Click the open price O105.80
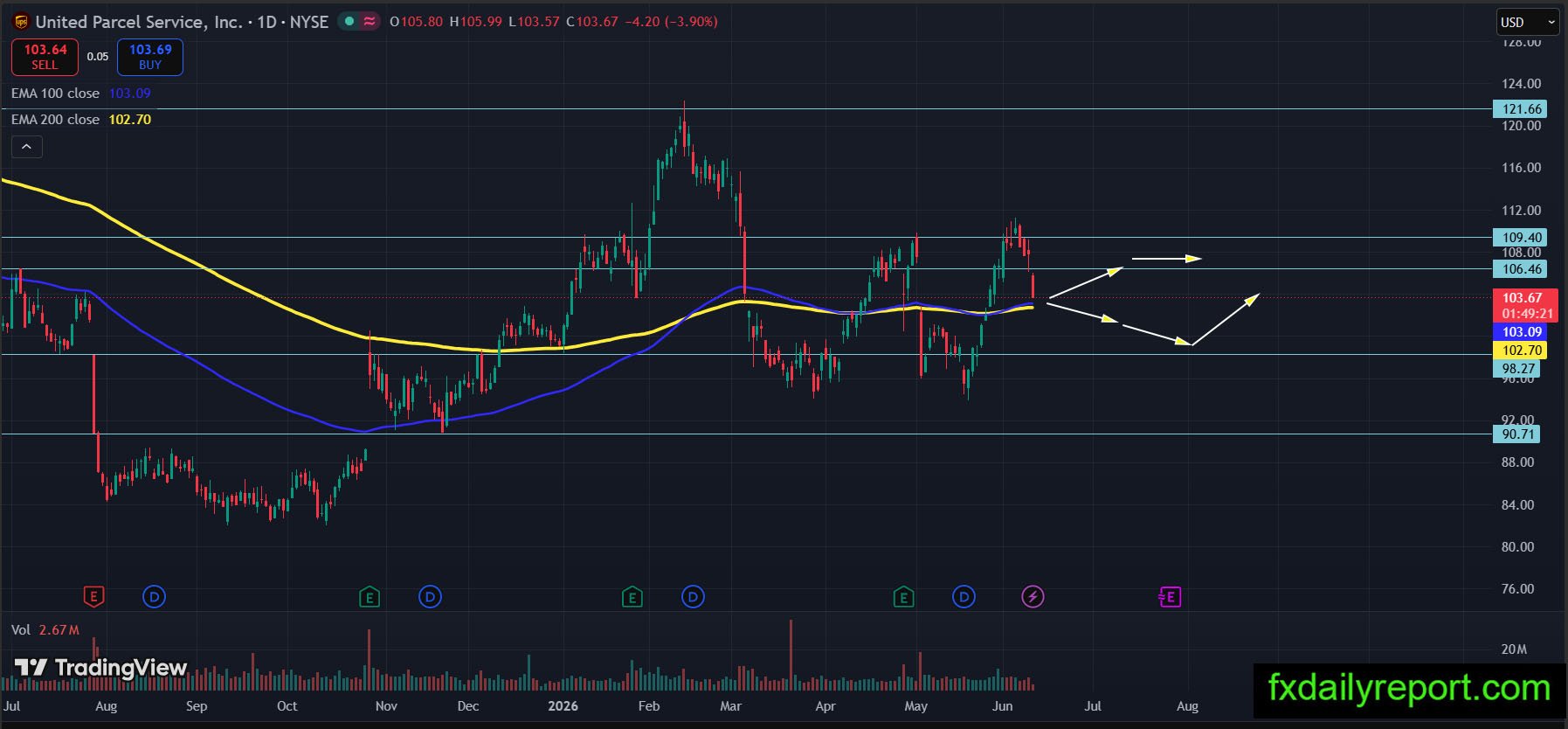This screenshot has height=729, width=1568. coord(417,22)
